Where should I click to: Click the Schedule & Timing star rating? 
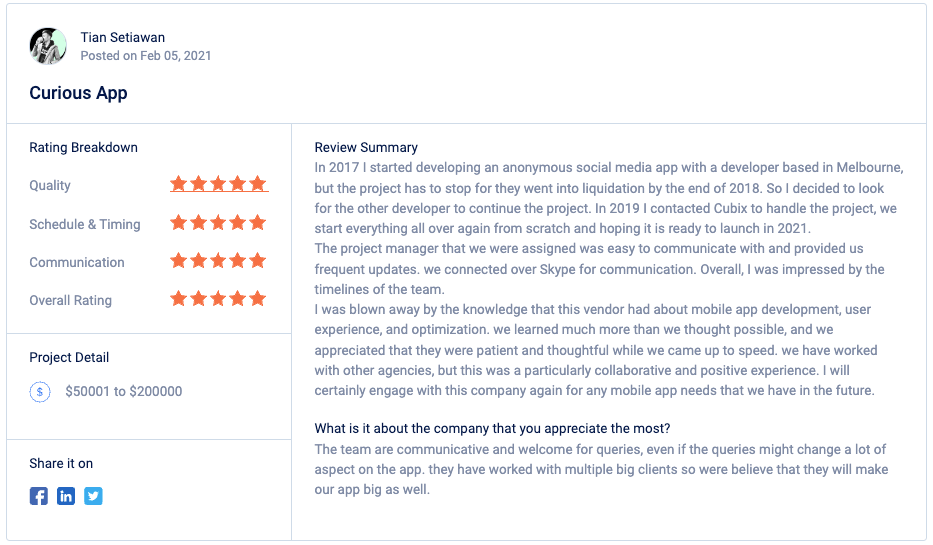tap(218, 223)
